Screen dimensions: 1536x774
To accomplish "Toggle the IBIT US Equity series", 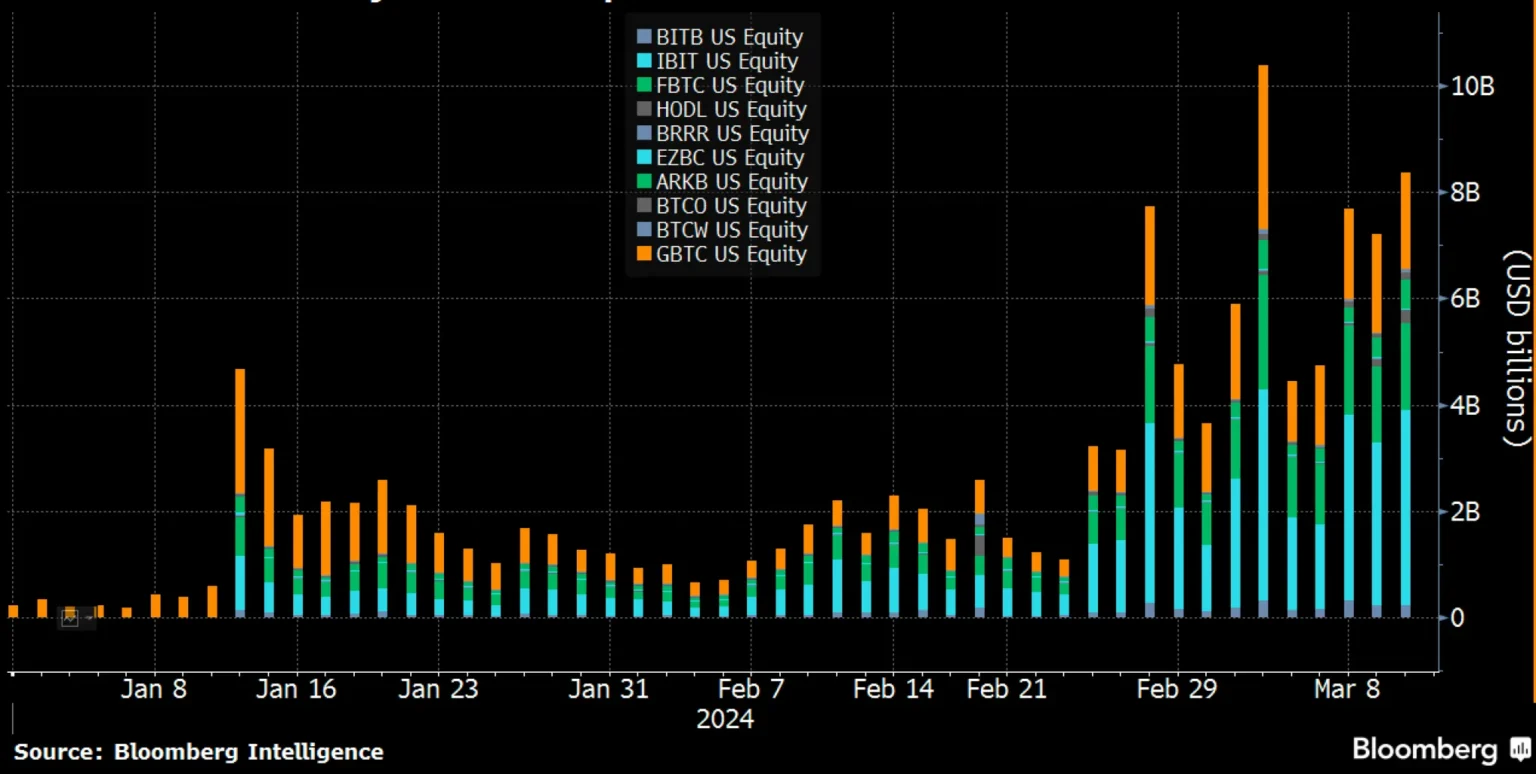I will pyautogui.click(x=726, y=61).
